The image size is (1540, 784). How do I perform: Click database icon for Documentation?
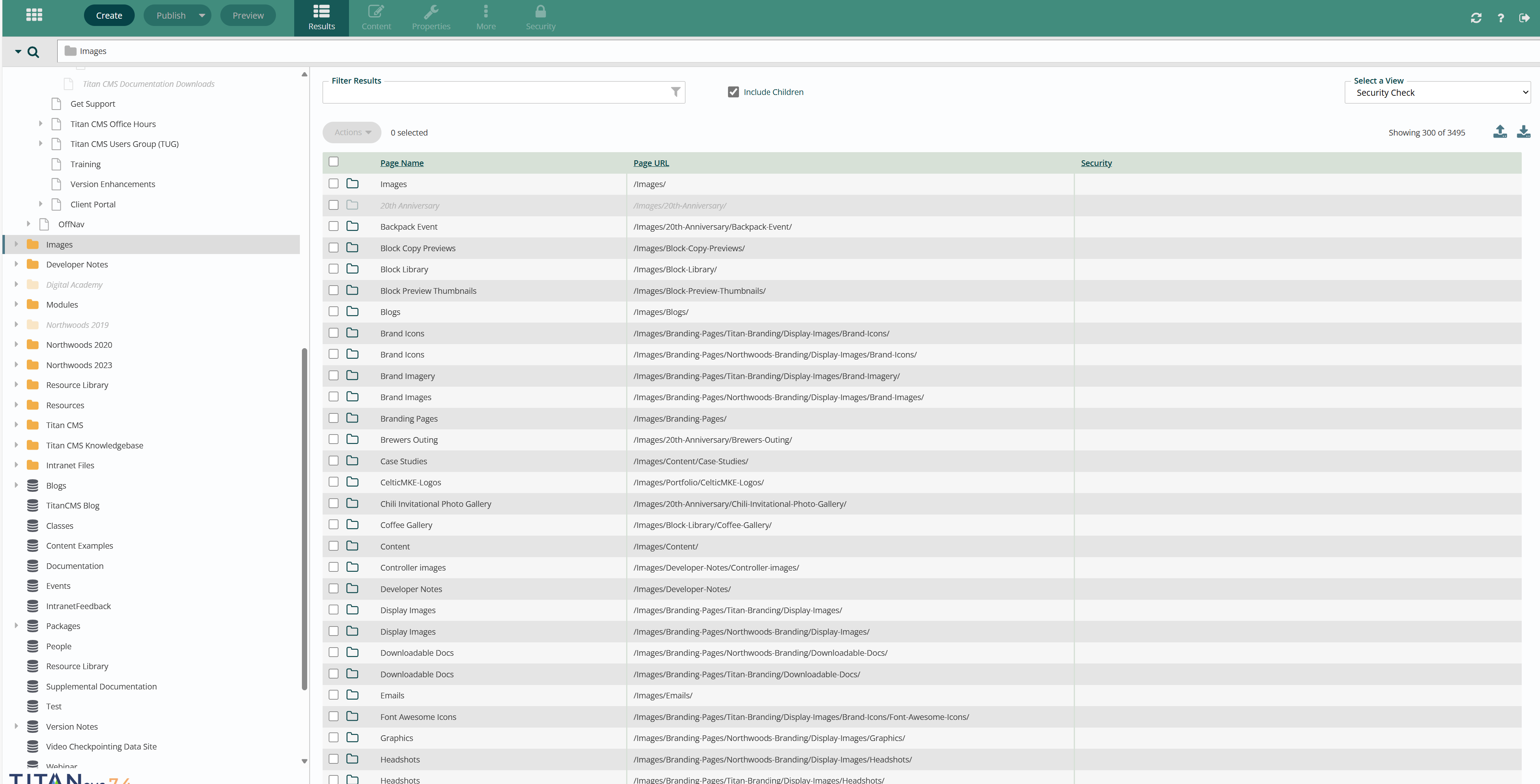pos(33,566)
